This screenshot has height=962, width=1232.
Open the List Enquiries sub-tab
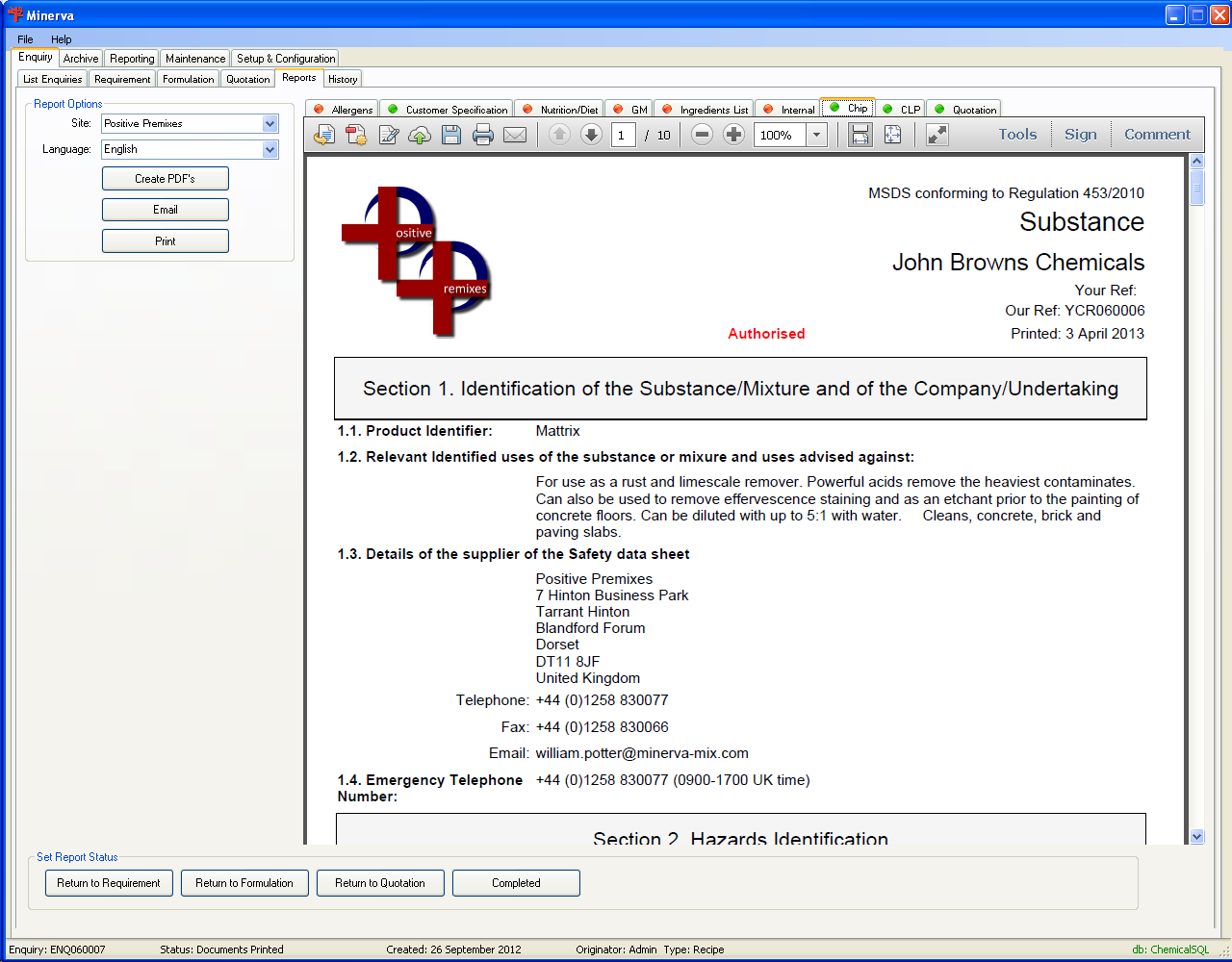[x=53, y=79]
